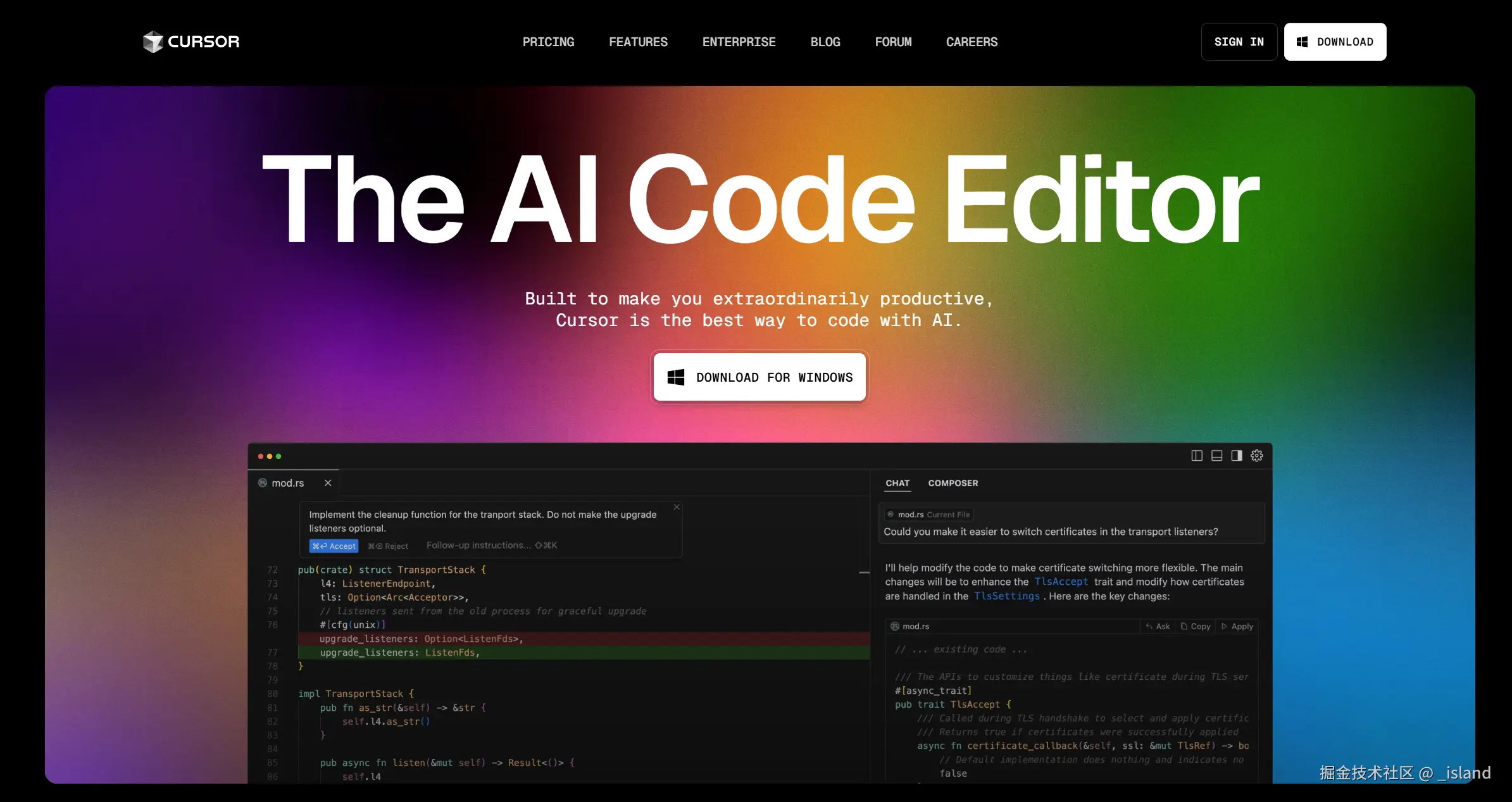Accept the suggested inline edit
1512x802 pixels.
pos(334,546)
